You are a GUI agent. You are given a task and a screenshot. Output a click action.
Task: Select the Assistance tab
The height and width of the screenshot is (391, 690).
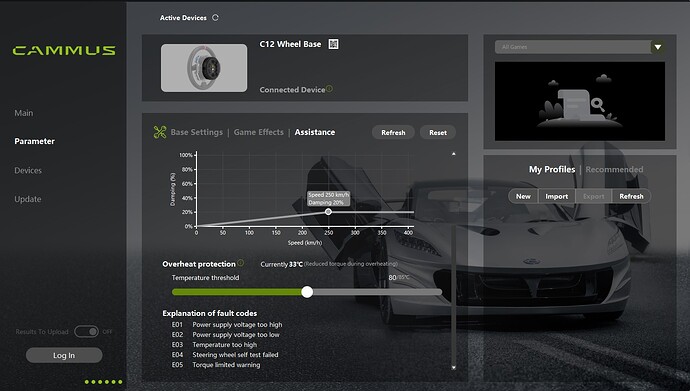[x=315, y=132]
